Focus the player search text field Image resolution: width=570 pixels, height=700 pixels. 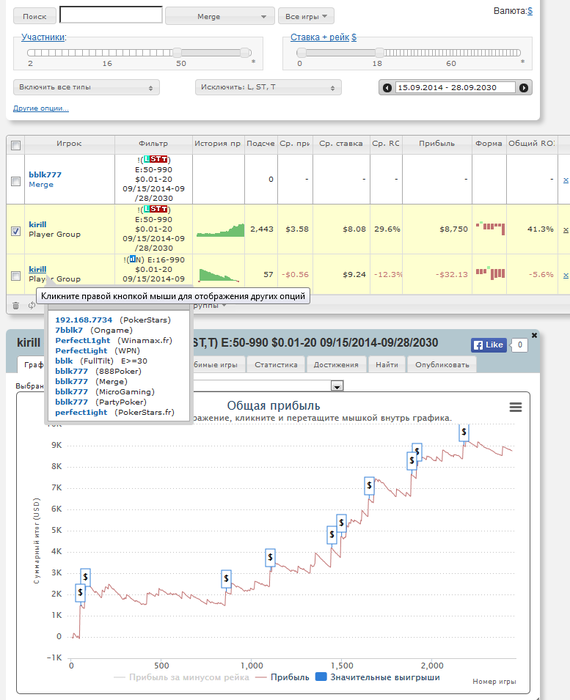pyautogui.click(x=111, y=15)
